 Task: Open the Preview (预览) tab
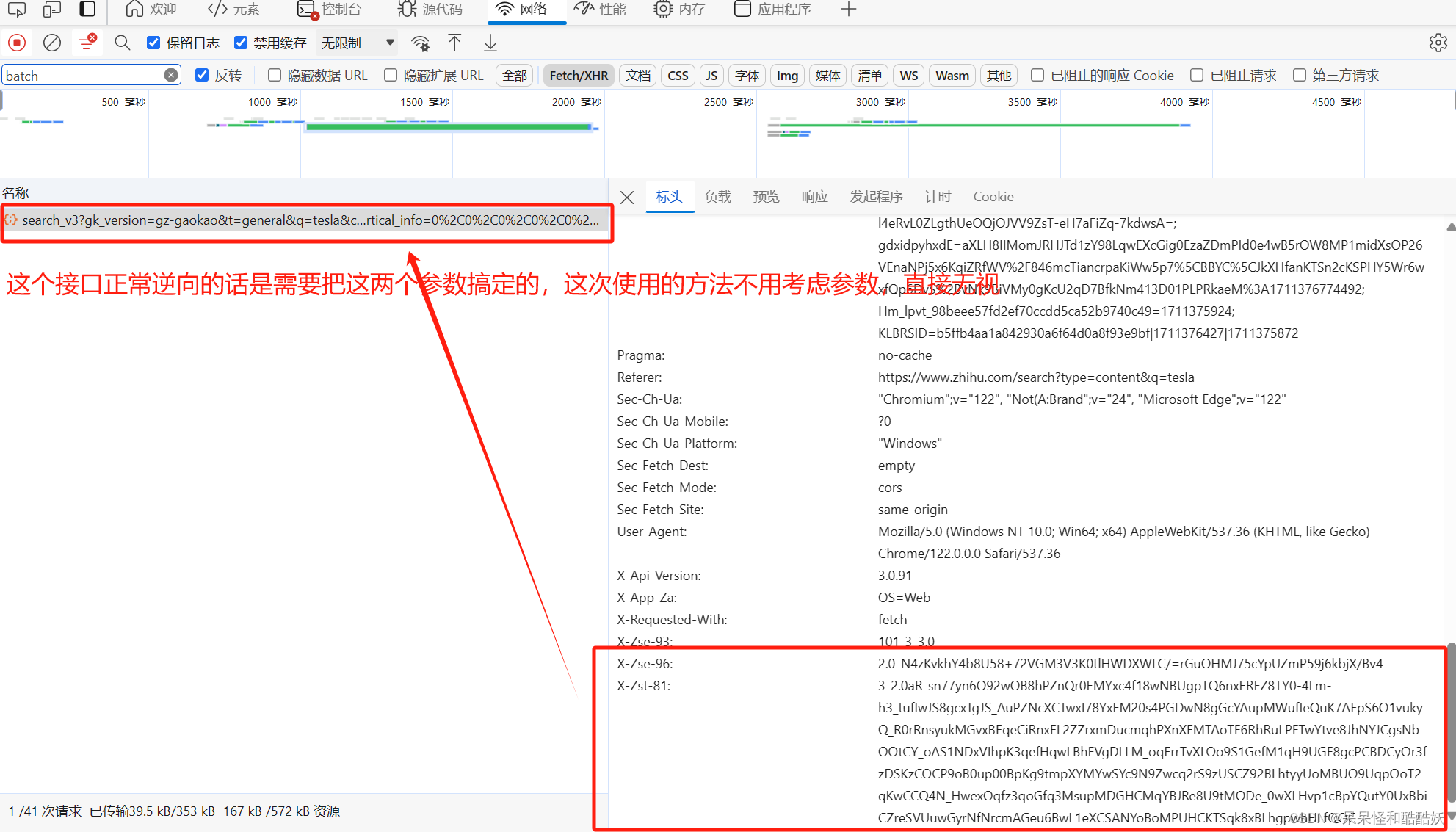coord(767,197)
